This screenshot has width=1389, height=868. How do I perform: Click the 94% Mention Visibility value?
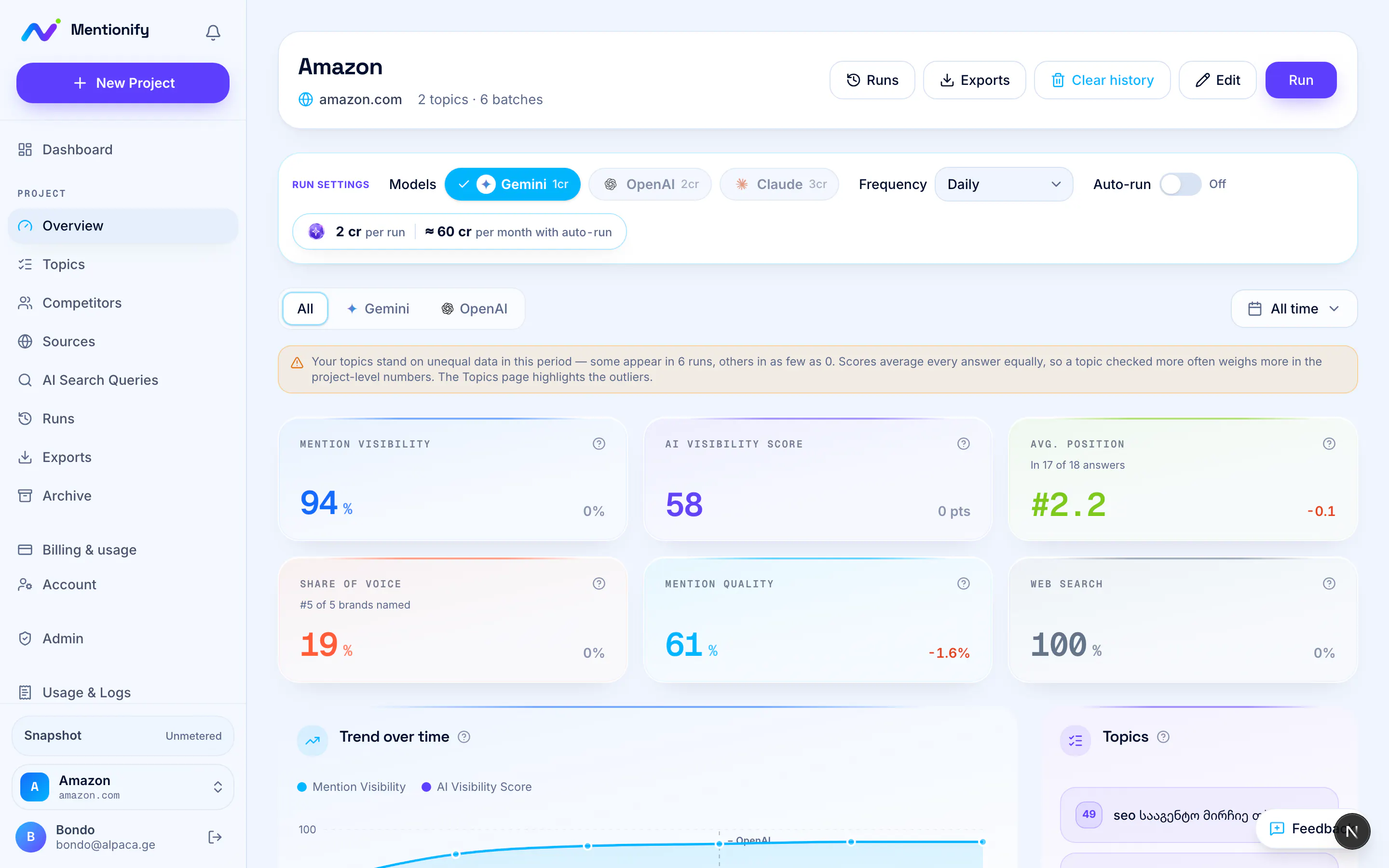tap(326, 503)
